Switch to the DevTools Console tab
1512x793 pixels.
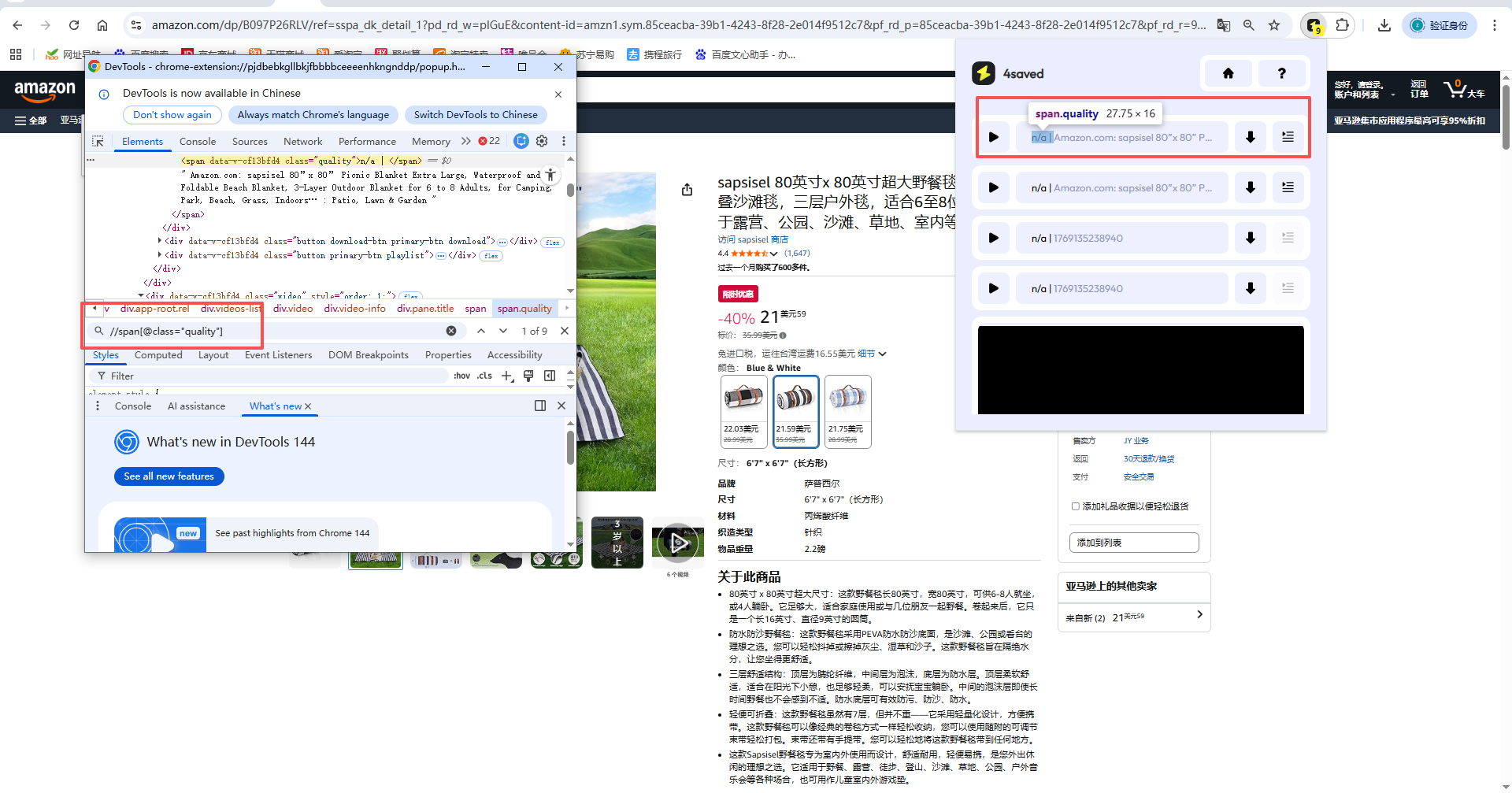(197, 141)
